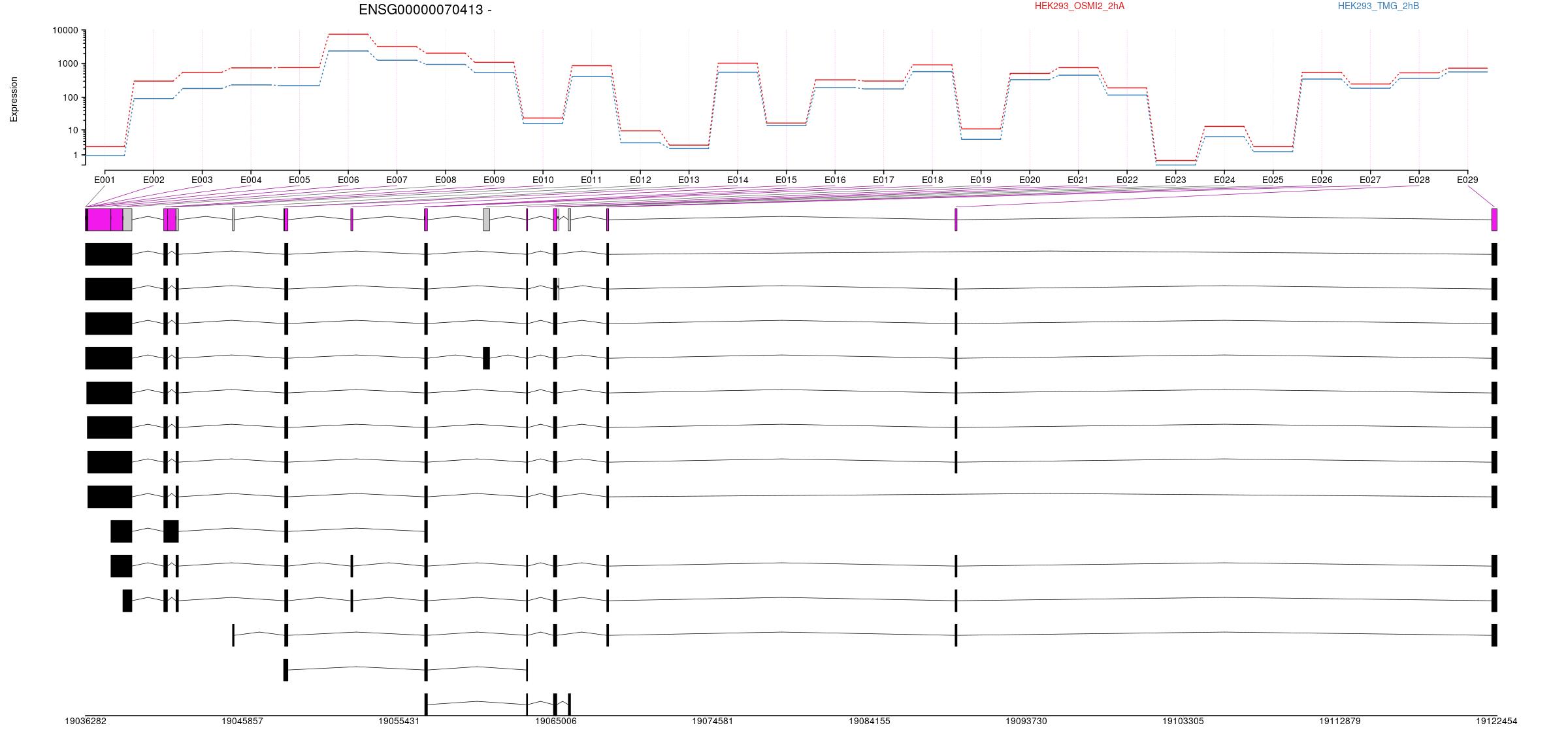This screenshot has width=1568, height=732.
Task: Click the magenta last exon in gene model
Action: coord(1494,220)
